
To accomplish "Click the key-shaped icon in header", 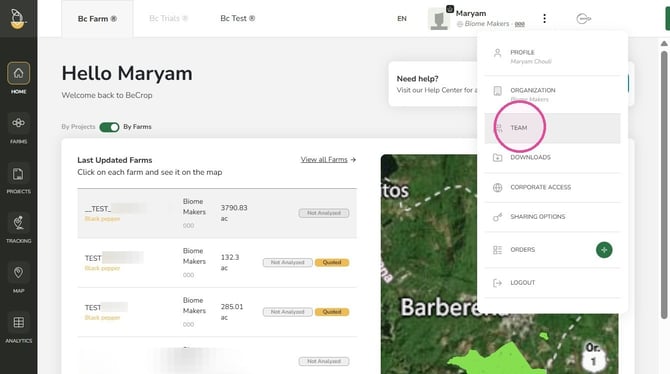I will [x=584, y=18].
